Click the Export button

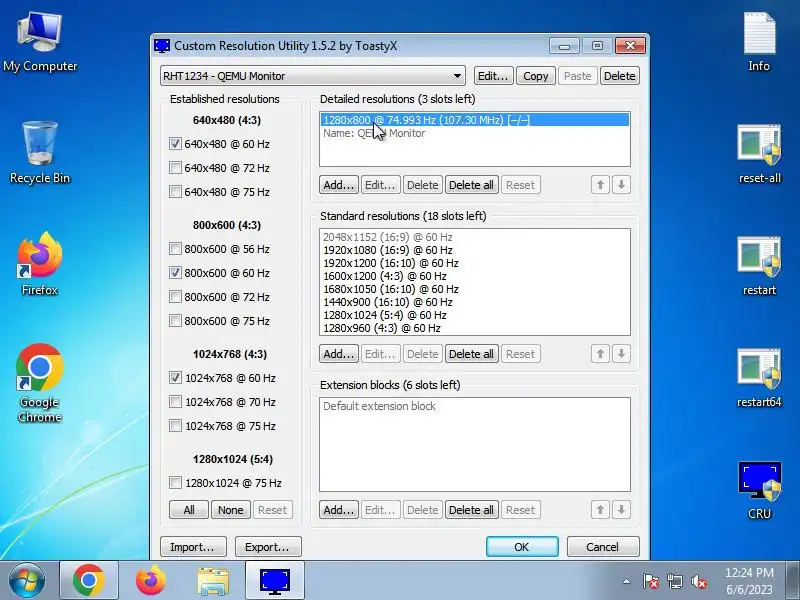coord(268,547)
